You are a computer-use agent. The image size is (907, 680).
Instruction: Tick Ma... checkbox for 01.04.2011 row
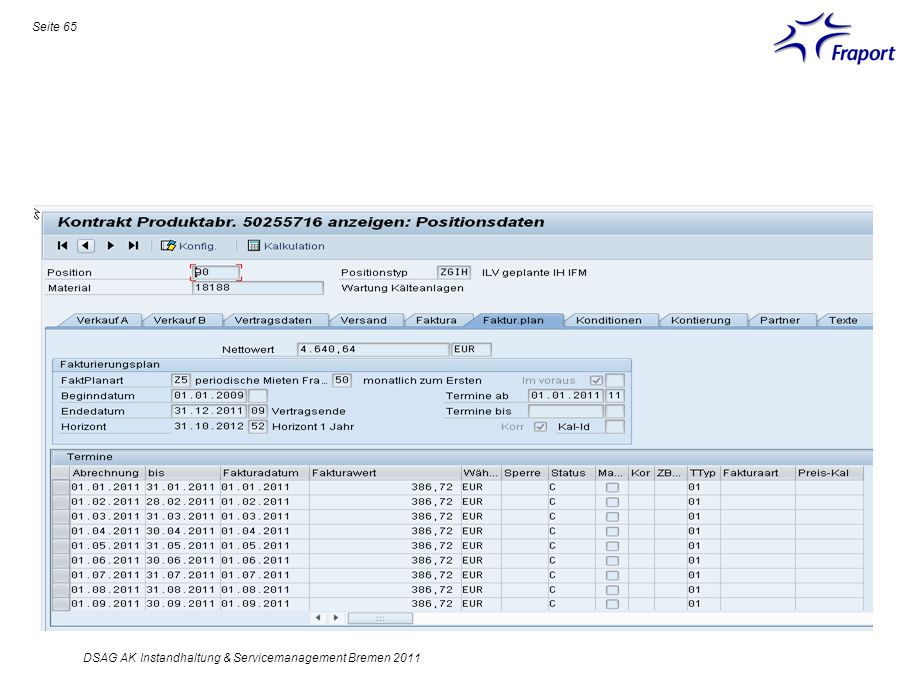pyautogui.click(x=612, y=531)
